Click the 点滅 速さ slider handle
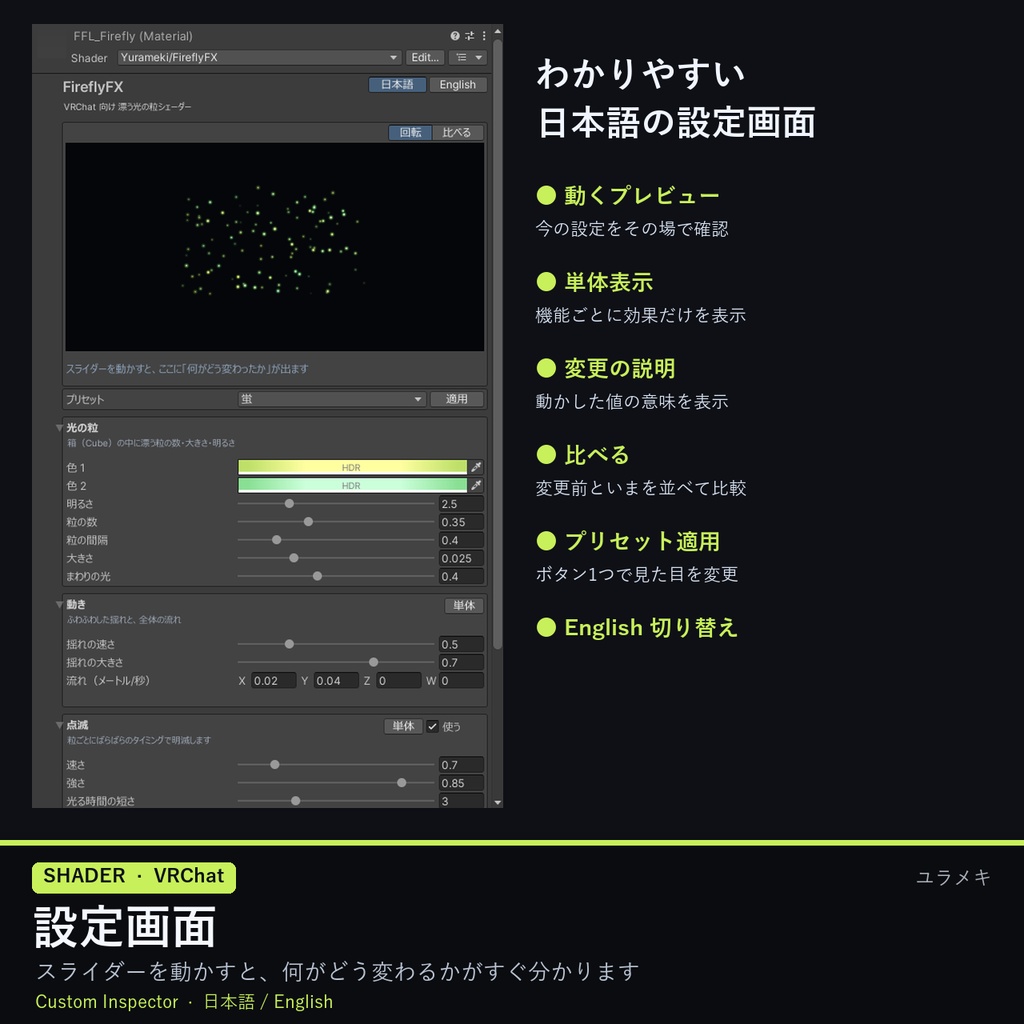 (x=275, y=765)
